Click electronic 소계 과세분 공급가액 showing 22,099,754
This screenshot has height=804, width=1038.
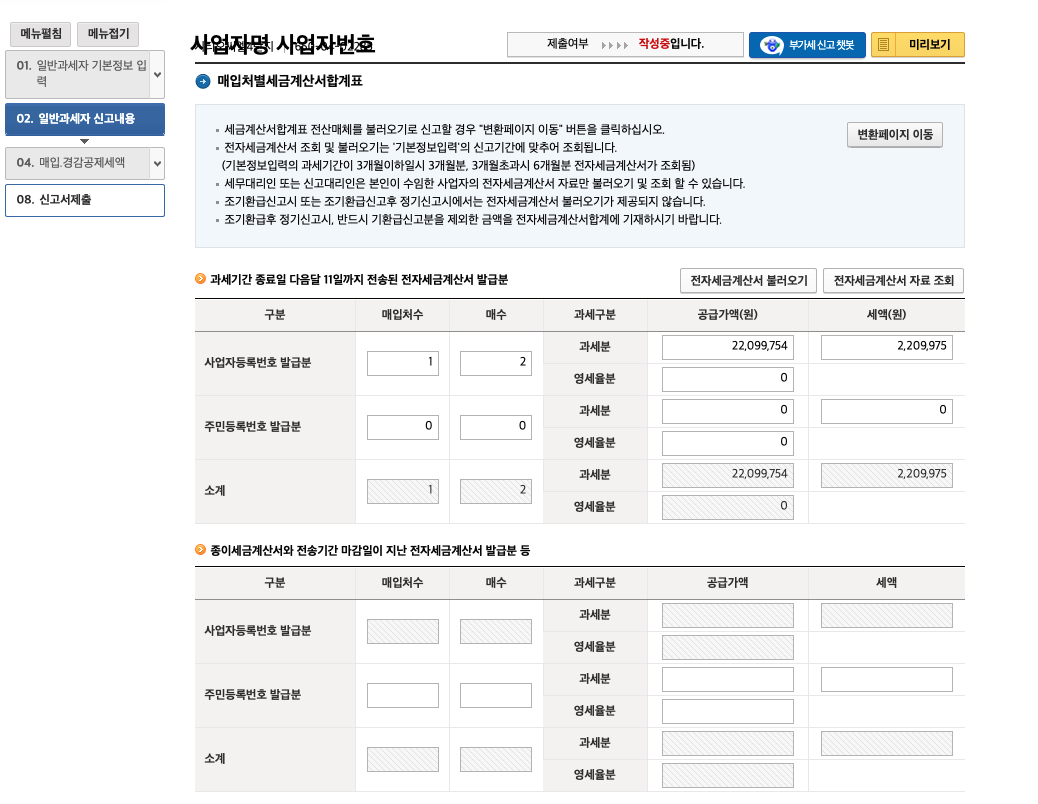[x=728, y=475]
